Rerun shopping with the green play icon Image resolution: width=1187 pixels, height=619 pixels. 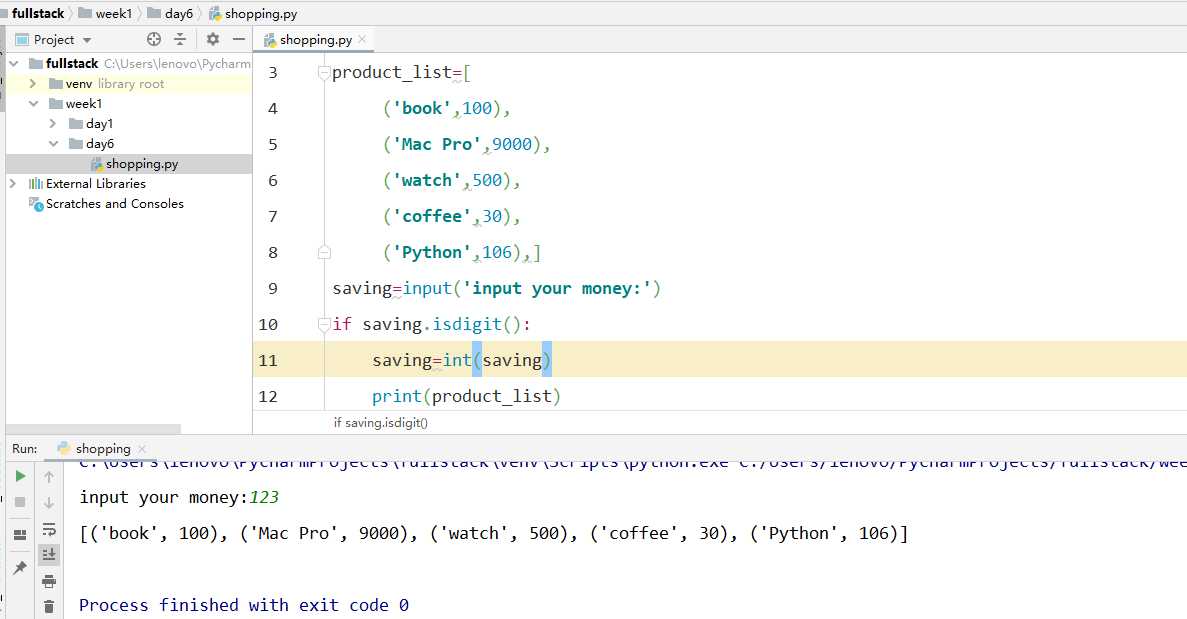click(20, 476)
